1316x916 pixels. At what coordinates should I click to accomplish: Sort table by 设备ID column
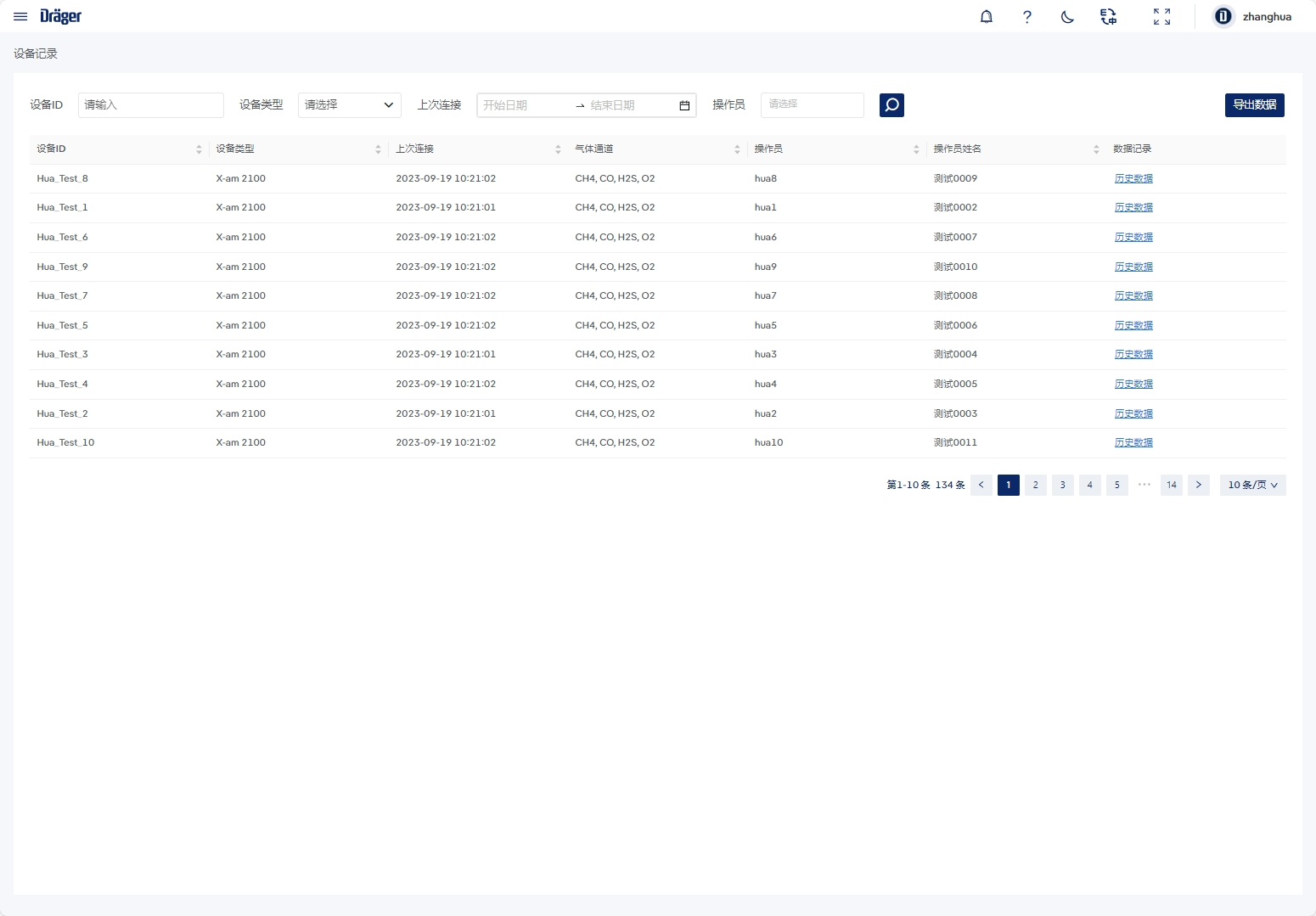pos(199,149)
